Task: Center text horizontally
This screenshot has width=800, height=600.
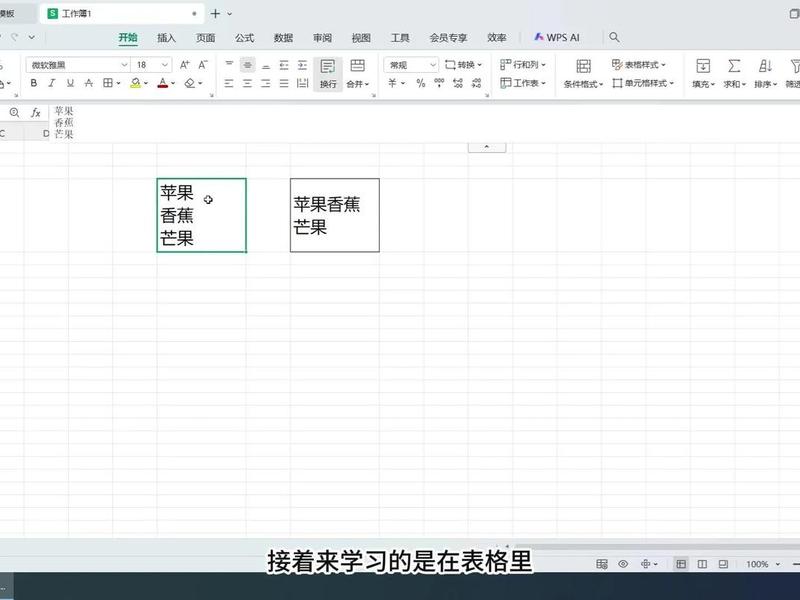Action: point(247,83)
